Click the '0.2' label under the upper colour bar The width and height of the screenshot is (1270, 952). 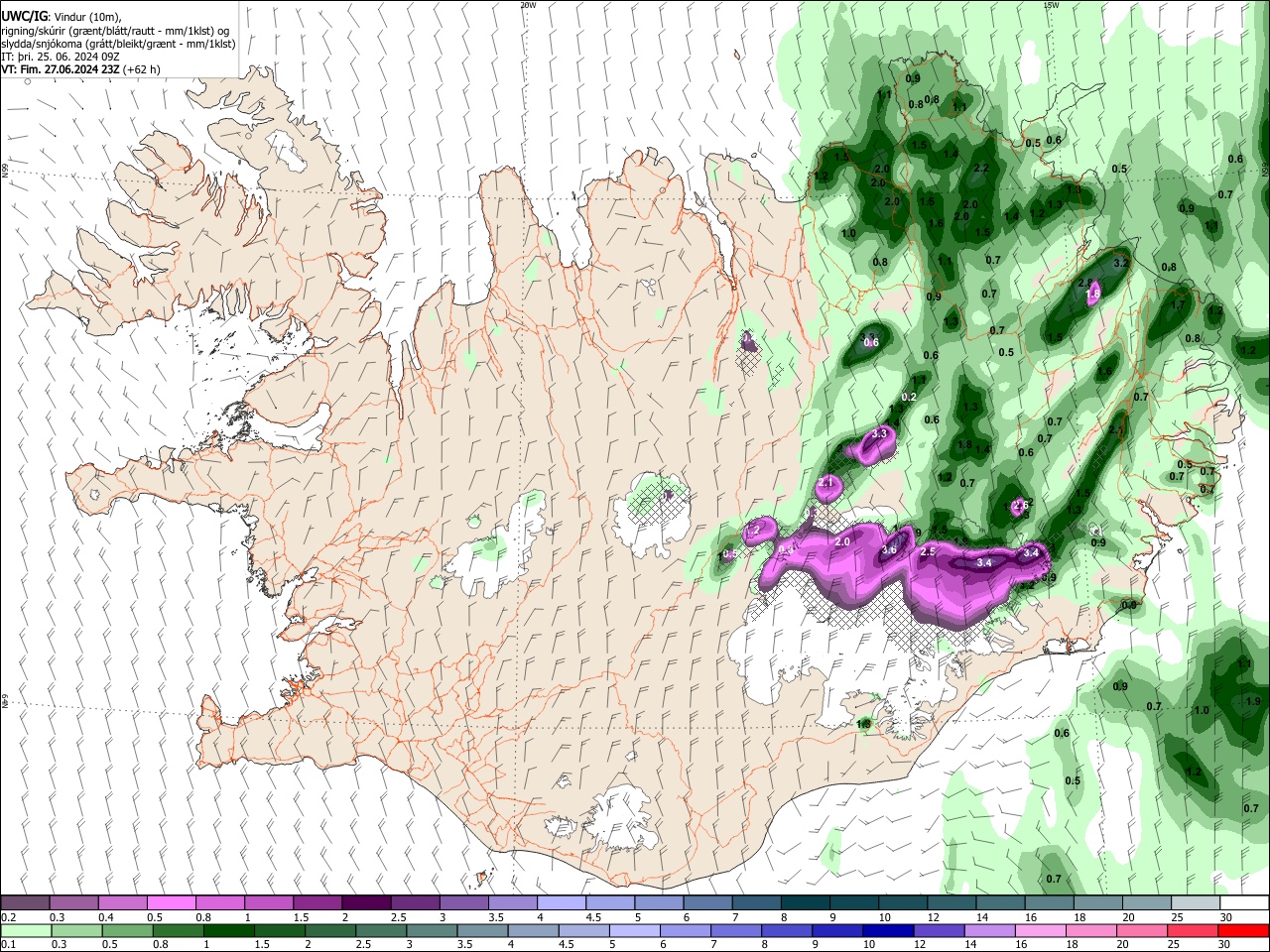coord(9,917)
